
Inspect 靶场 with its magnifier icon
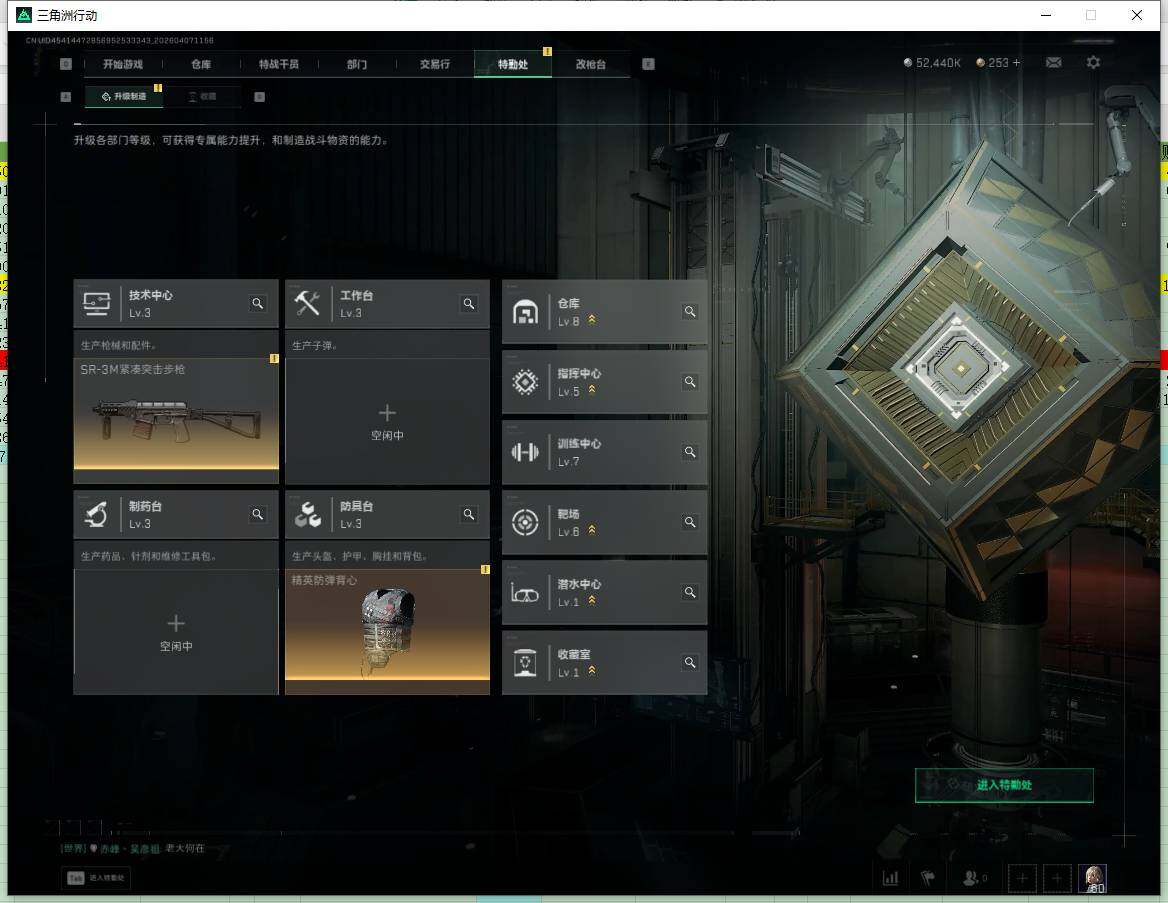[691, 522]
